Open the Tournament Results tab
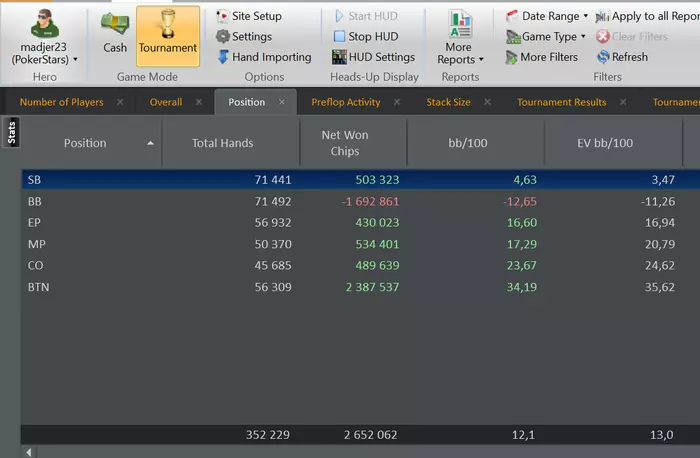The image size is (700, 458). pyautogui.click(x=562, y=102)
